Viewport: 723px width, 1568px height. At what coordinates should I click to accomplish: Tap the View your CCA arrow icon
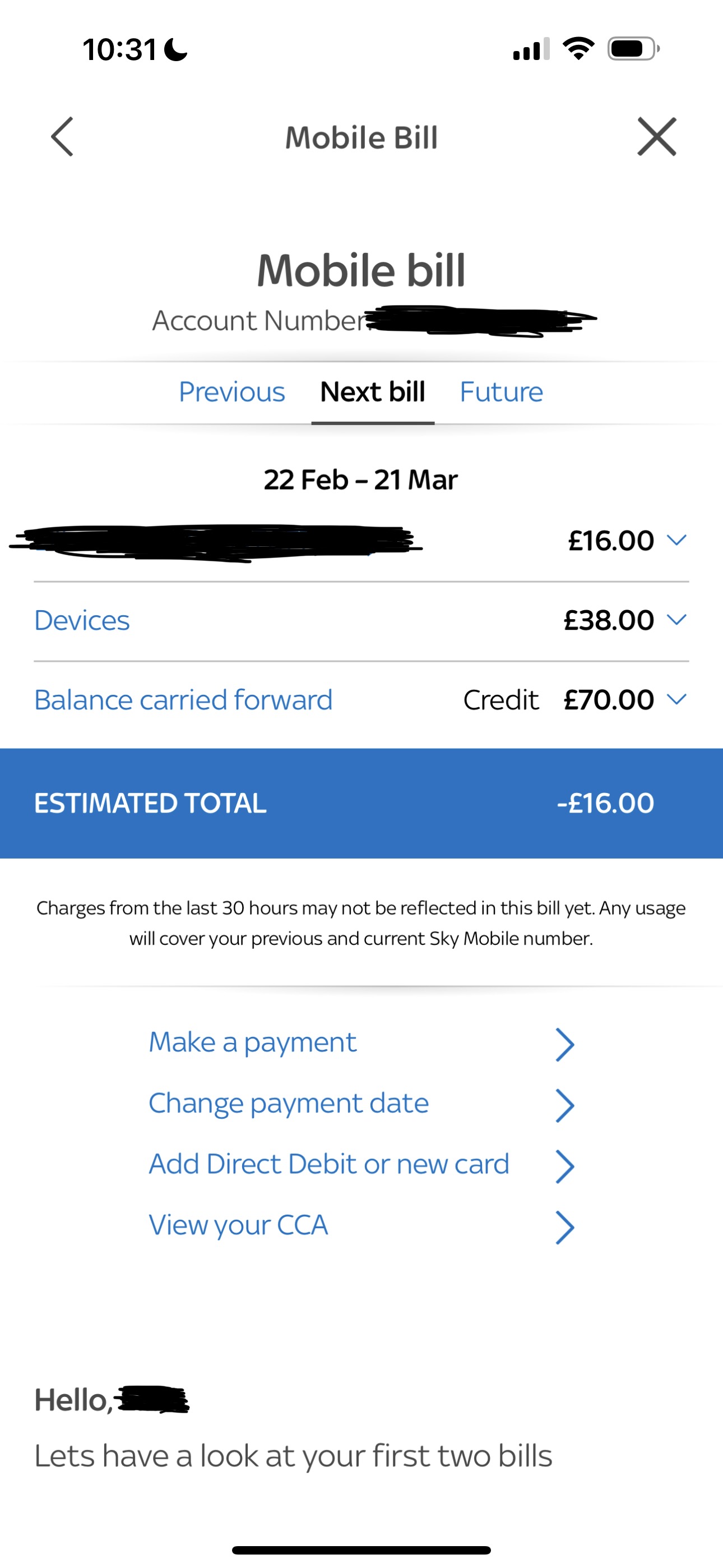tap(565, 1227)
